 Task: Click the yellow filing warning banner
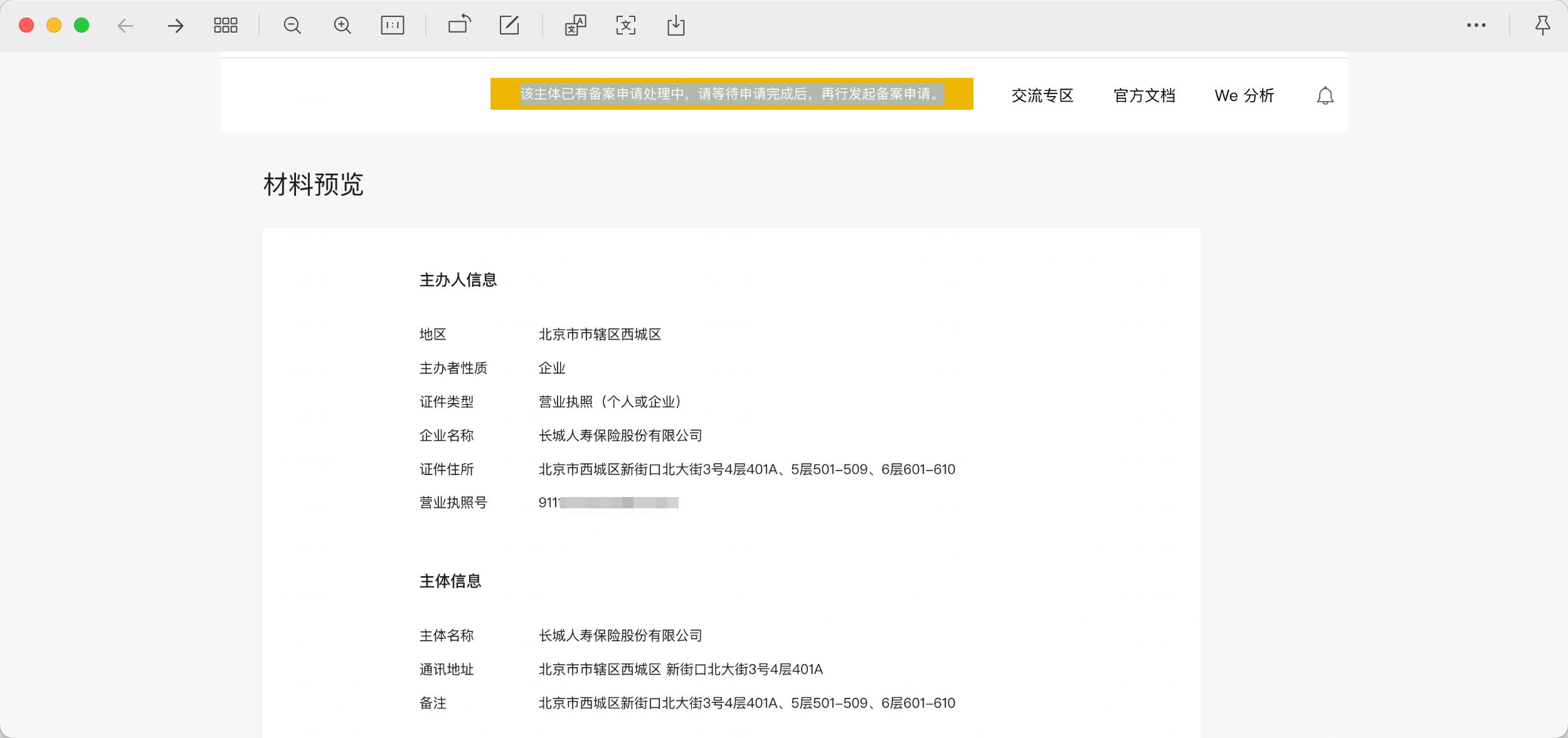coord(731,94)
